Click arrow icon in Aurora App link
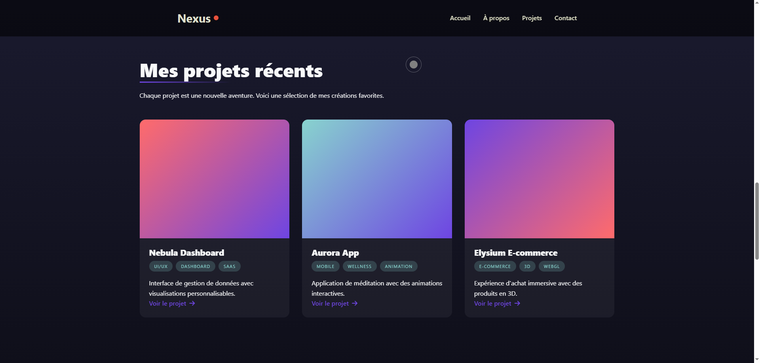Image resolution: width=760 pixels, height=363 pixels. tap(354, 303)
